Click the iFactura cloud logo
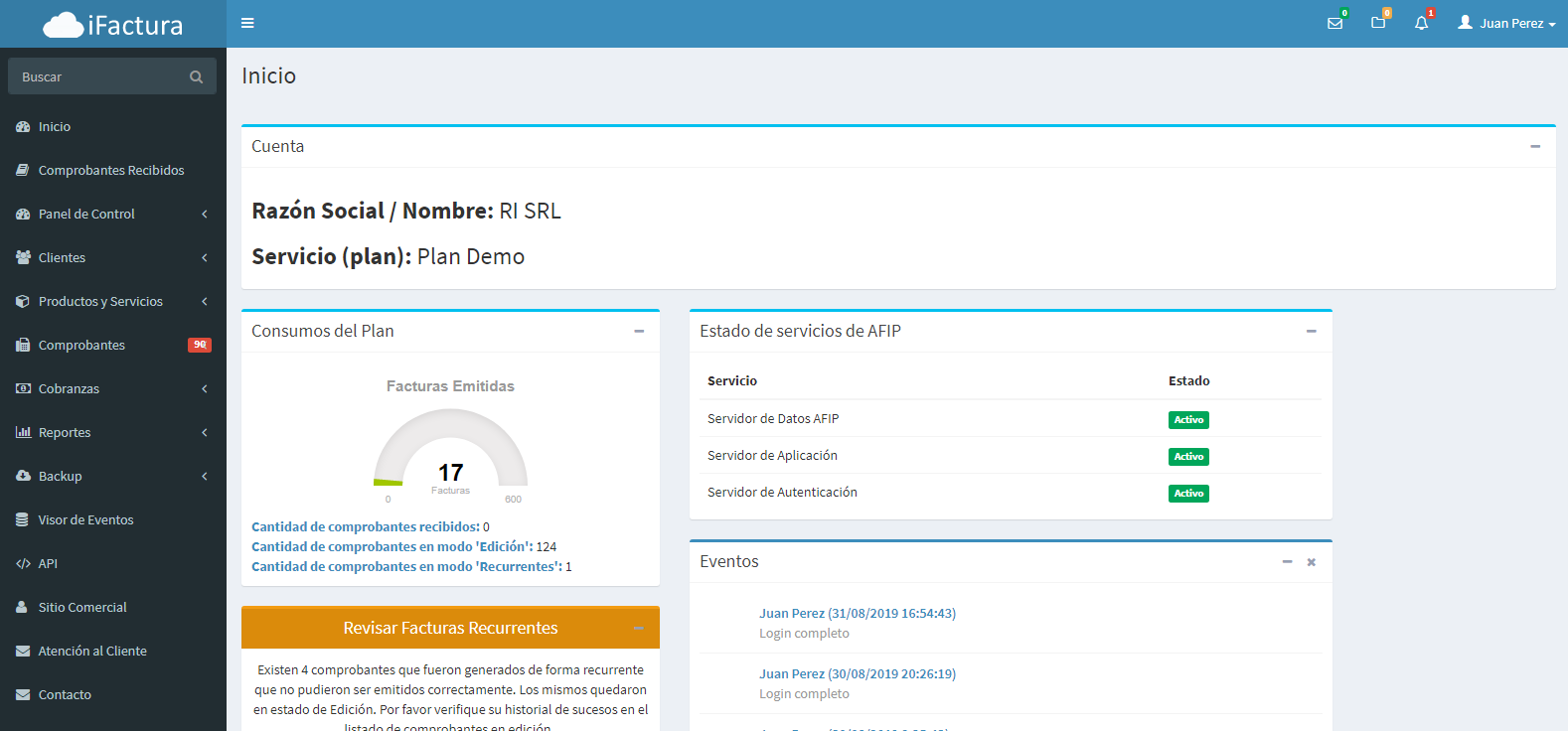 click(112, 25)
